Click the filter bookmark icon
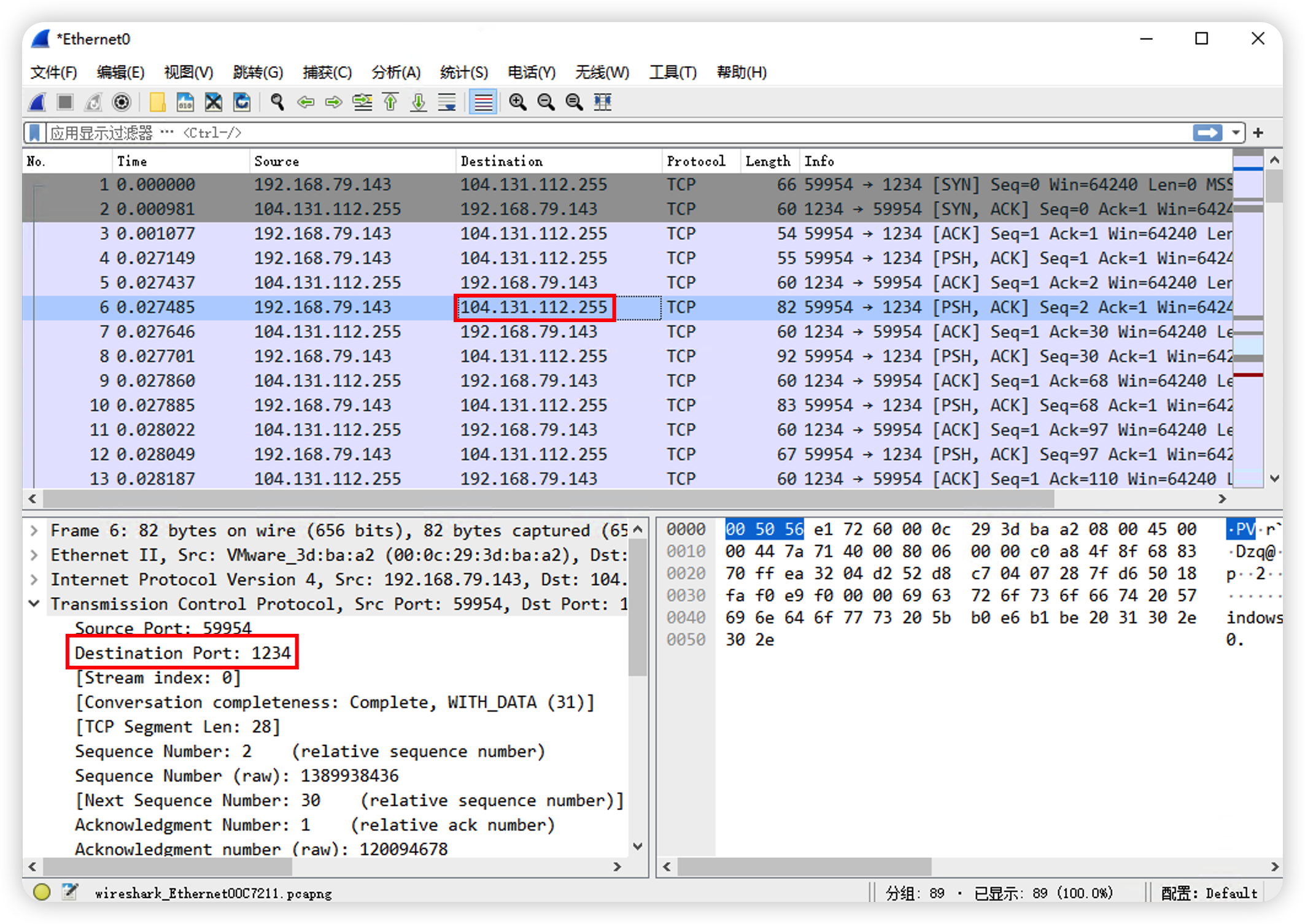This screenshot has width=1305, height=924. click(34, 133)
